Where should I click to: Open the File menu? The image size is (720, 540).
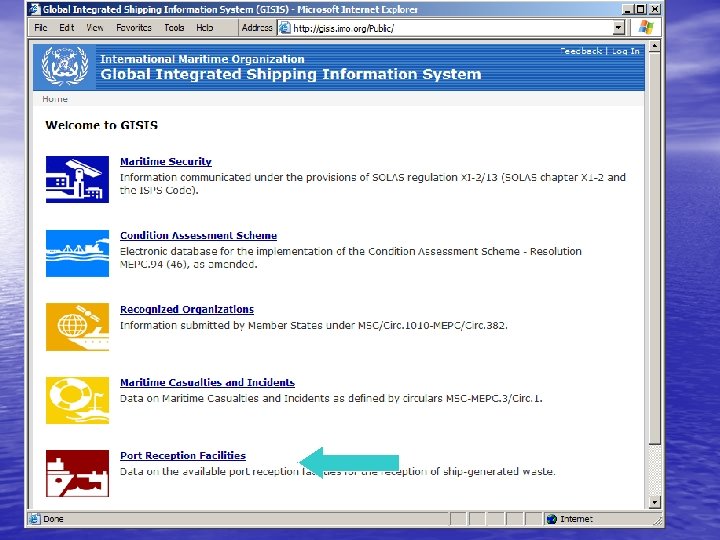pyautogui.click(x=41, y=28)
